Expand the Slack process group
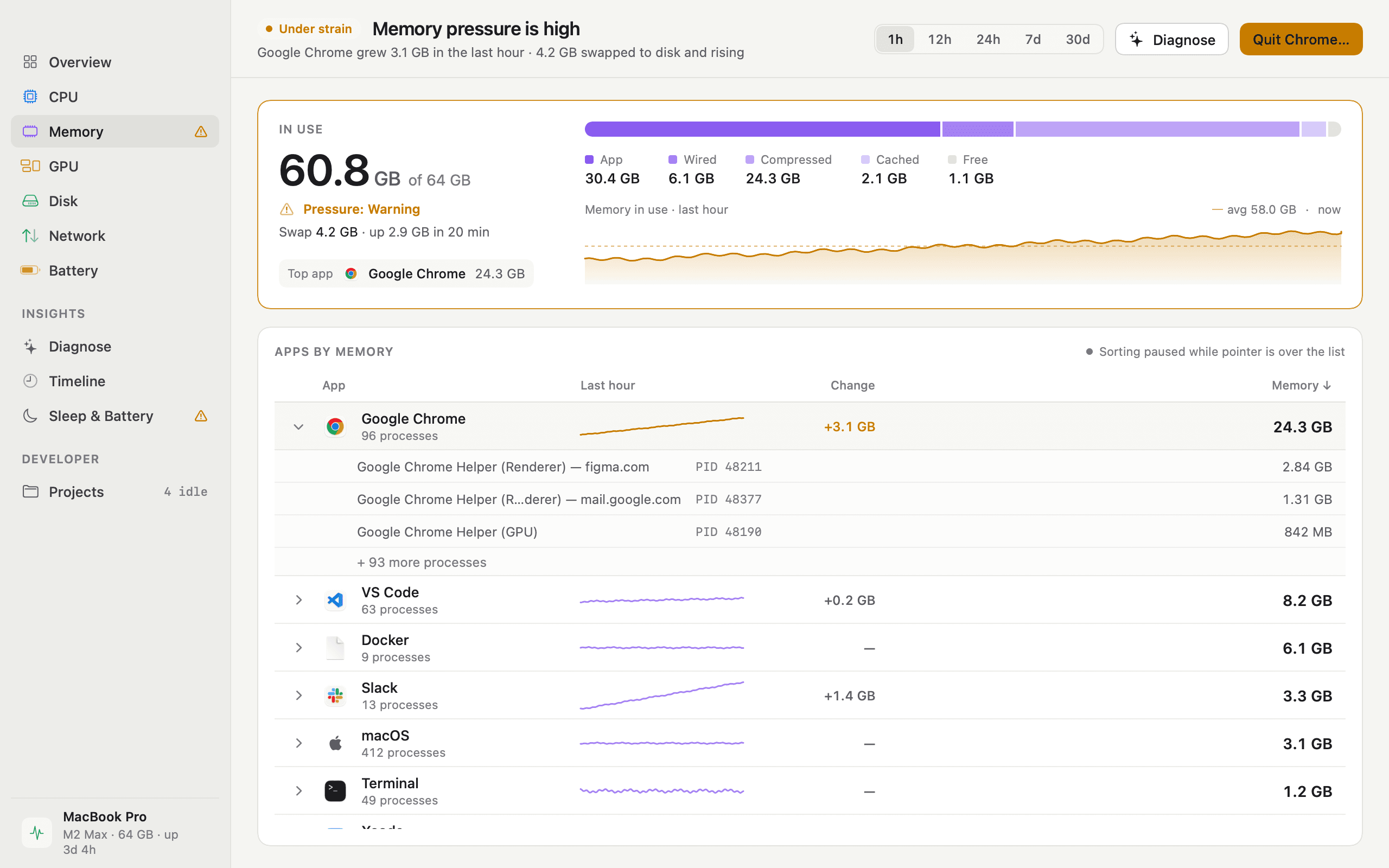The height and width of the screenshot is (868, 1389). tap(298, 695)
